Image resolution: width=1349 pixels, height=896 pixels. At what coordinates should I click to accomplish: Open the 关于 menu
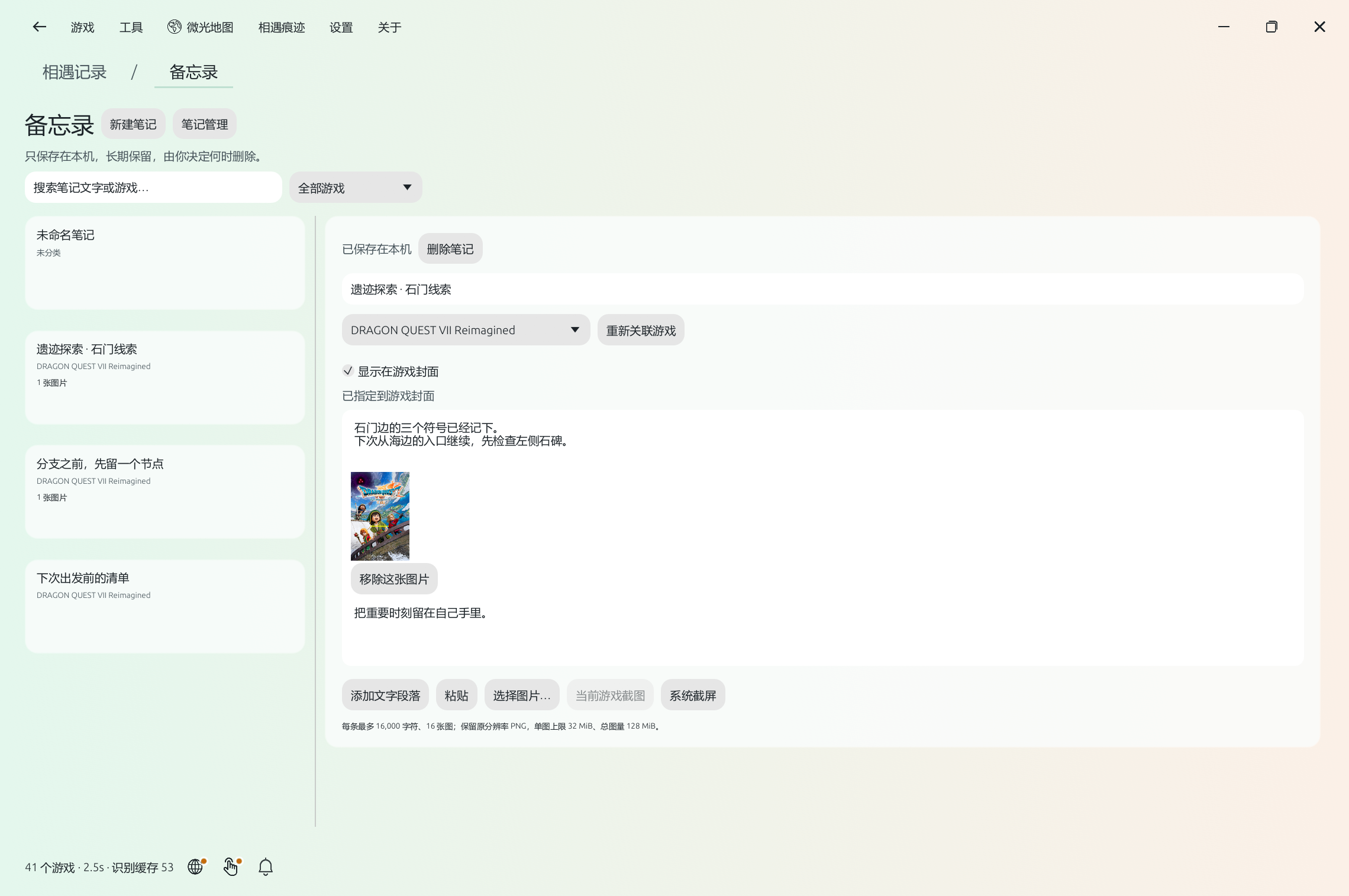pyautogui.click(x=389, y=27)
